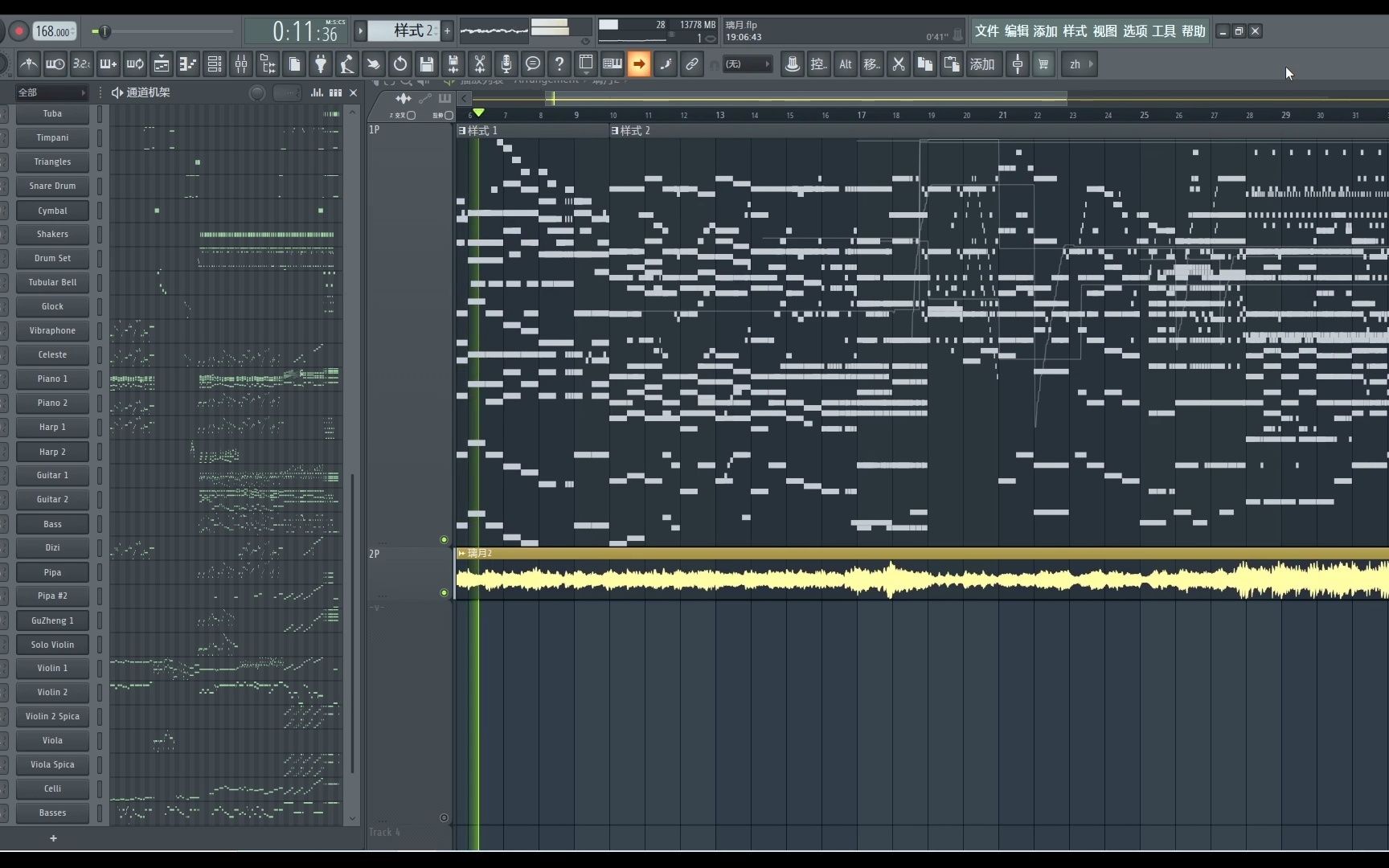
Task: Toggle the metronome icon
Action: click(29, 64)
